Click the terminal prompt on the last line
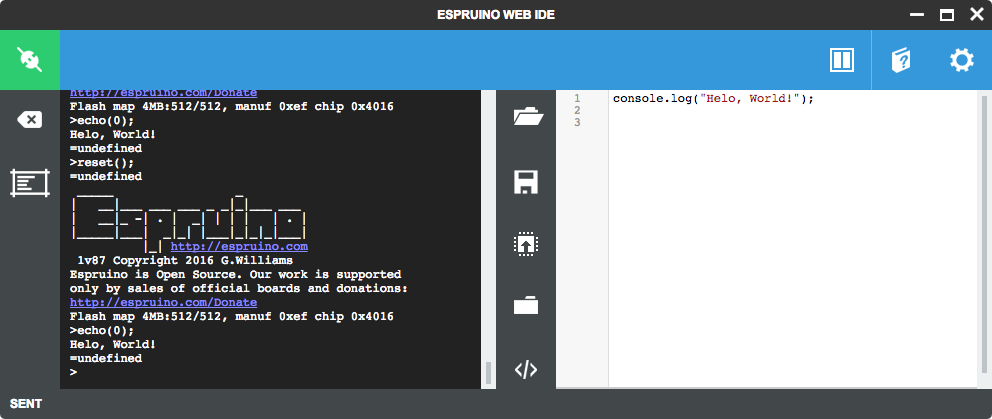This screenshot has height=419, width=992. pyautogui.click(x=73, y=372)
